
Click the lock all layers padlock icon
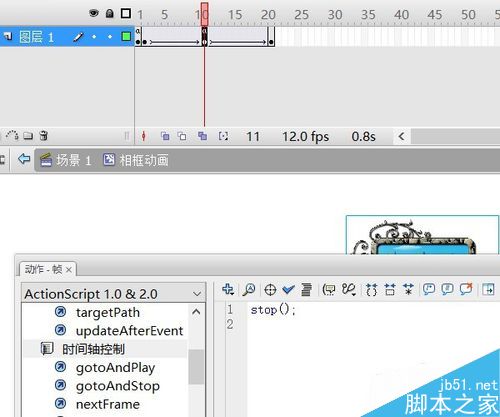[109, 13]
